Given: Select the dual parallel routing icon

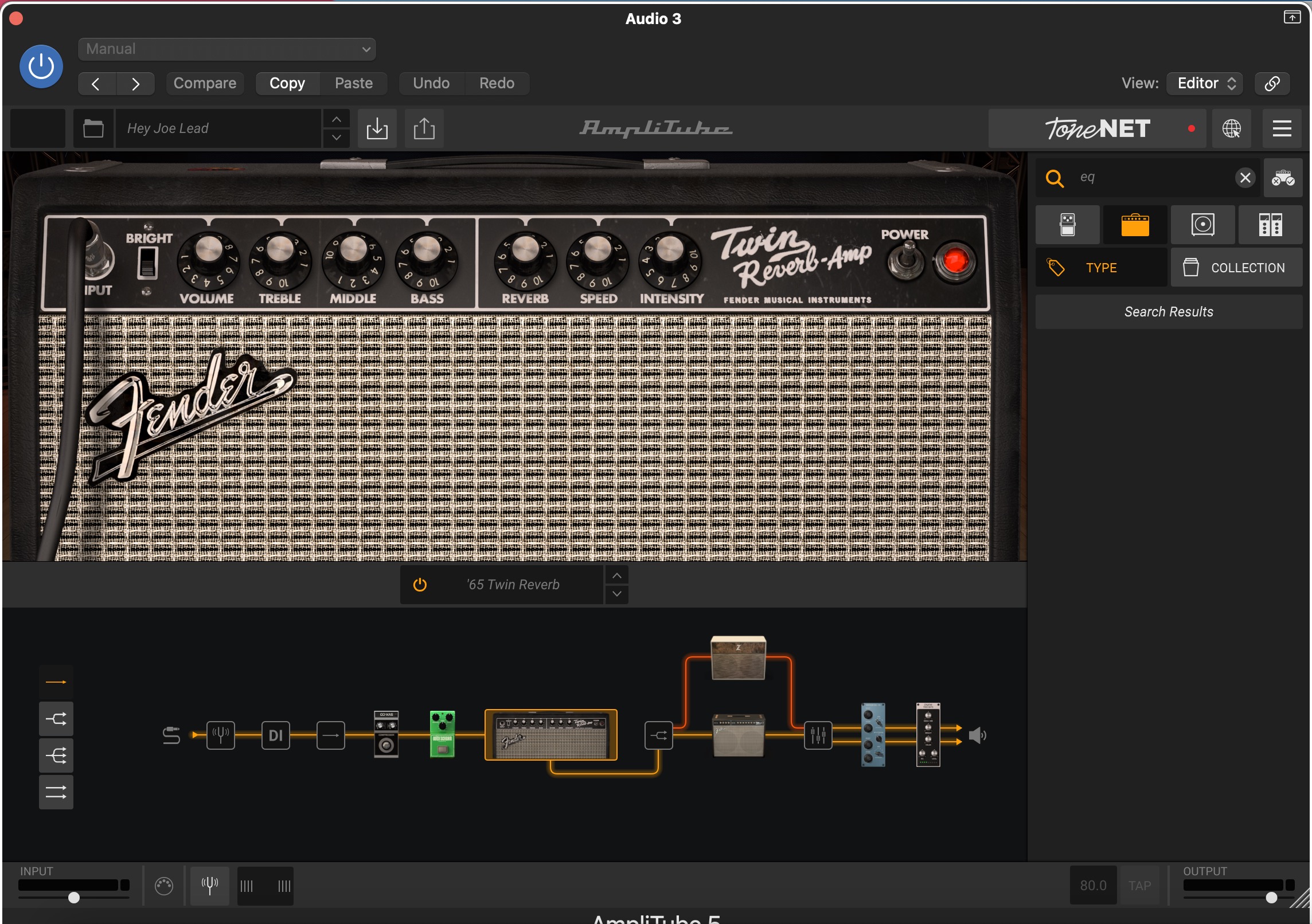Looking at the screenshot, I should pos(56,792).
